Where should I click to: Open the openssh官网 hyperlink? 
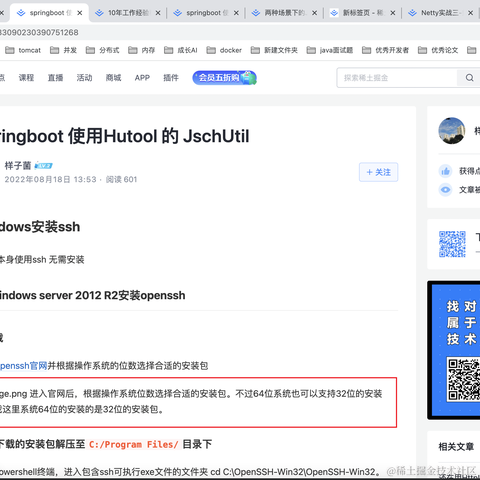pyautogui.click(x=23, y=366)
